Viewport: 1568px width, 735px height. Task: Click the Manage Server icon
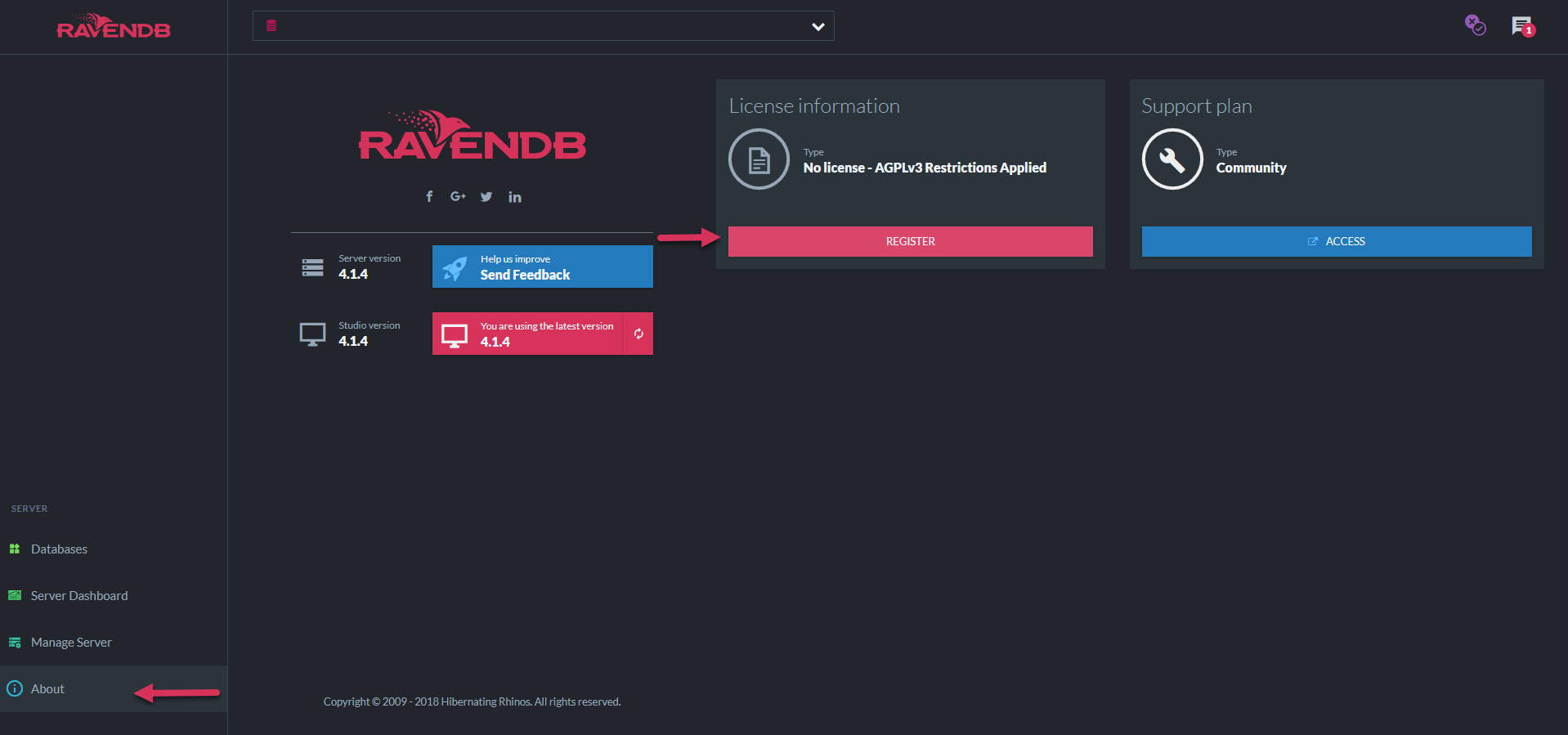coord(15,643)
